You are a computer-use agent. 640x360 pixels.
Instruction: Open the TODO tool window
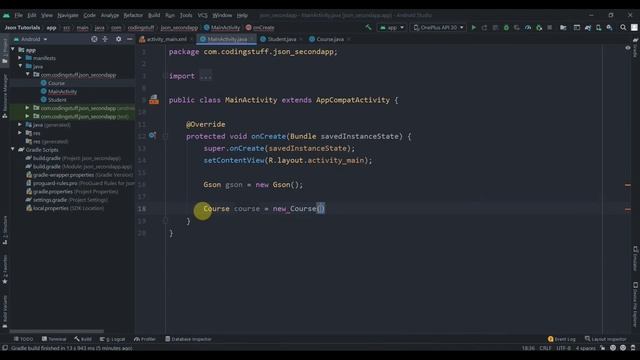(x=23, y=339)
